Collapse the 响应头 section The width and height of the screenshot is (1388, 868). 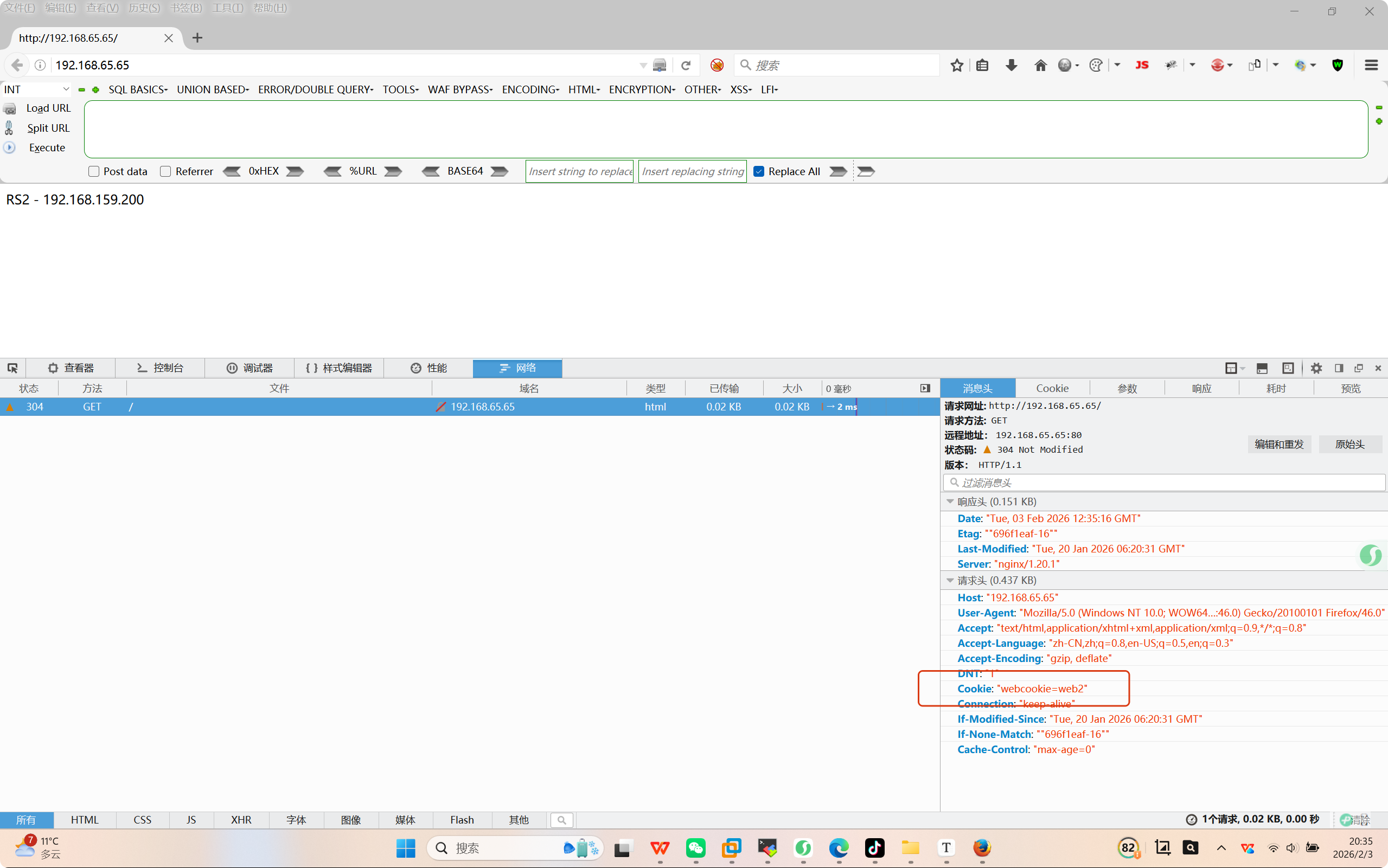point(950,501)
